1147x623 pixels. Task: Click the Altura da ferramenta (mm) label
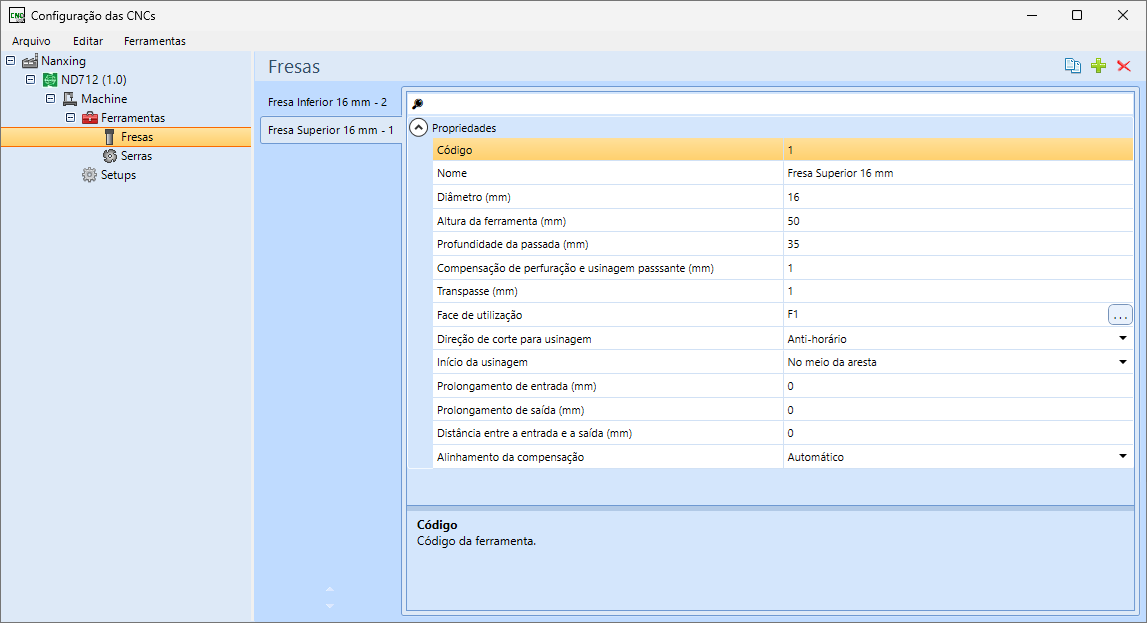tap(501, 221)
